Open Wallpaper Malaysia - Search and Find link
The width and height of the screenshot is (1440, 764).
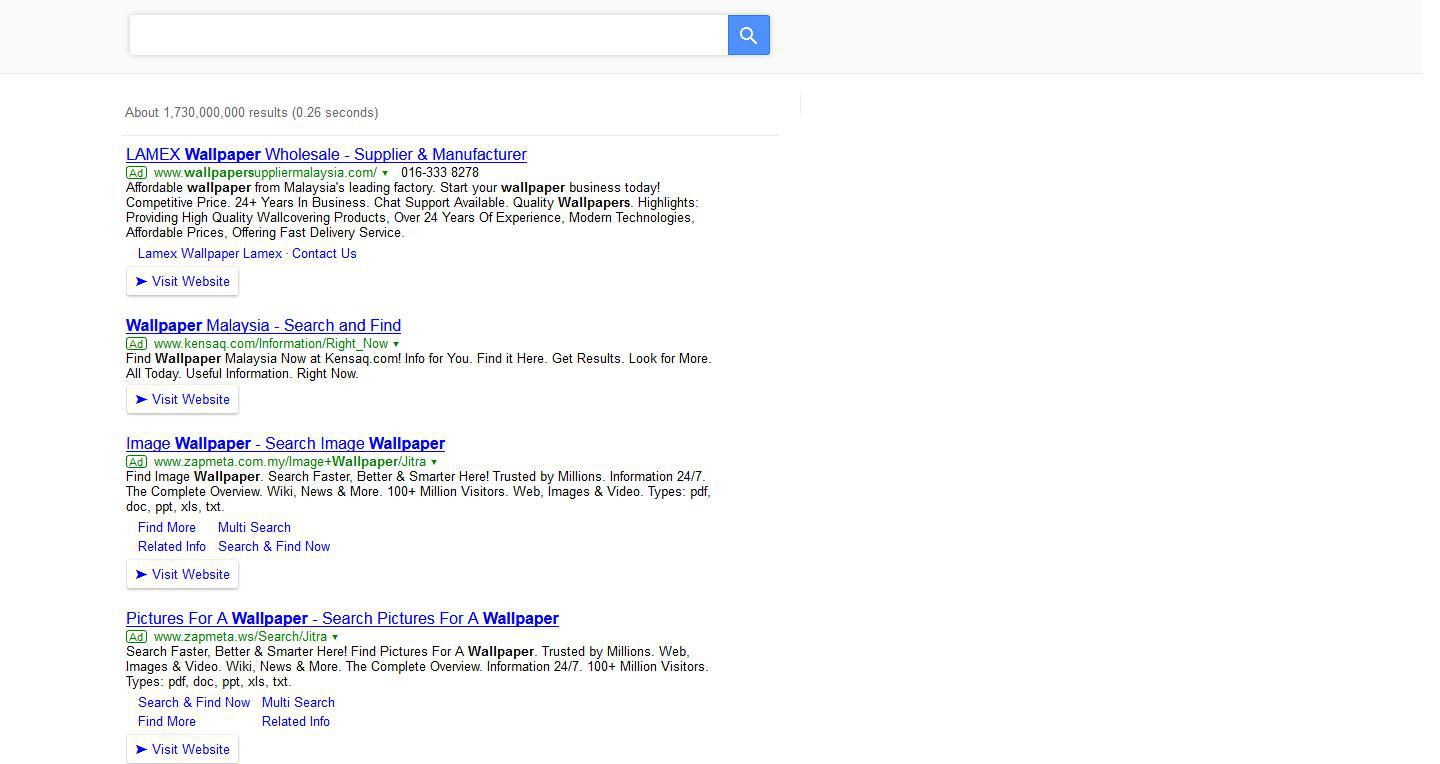(263, 326)
